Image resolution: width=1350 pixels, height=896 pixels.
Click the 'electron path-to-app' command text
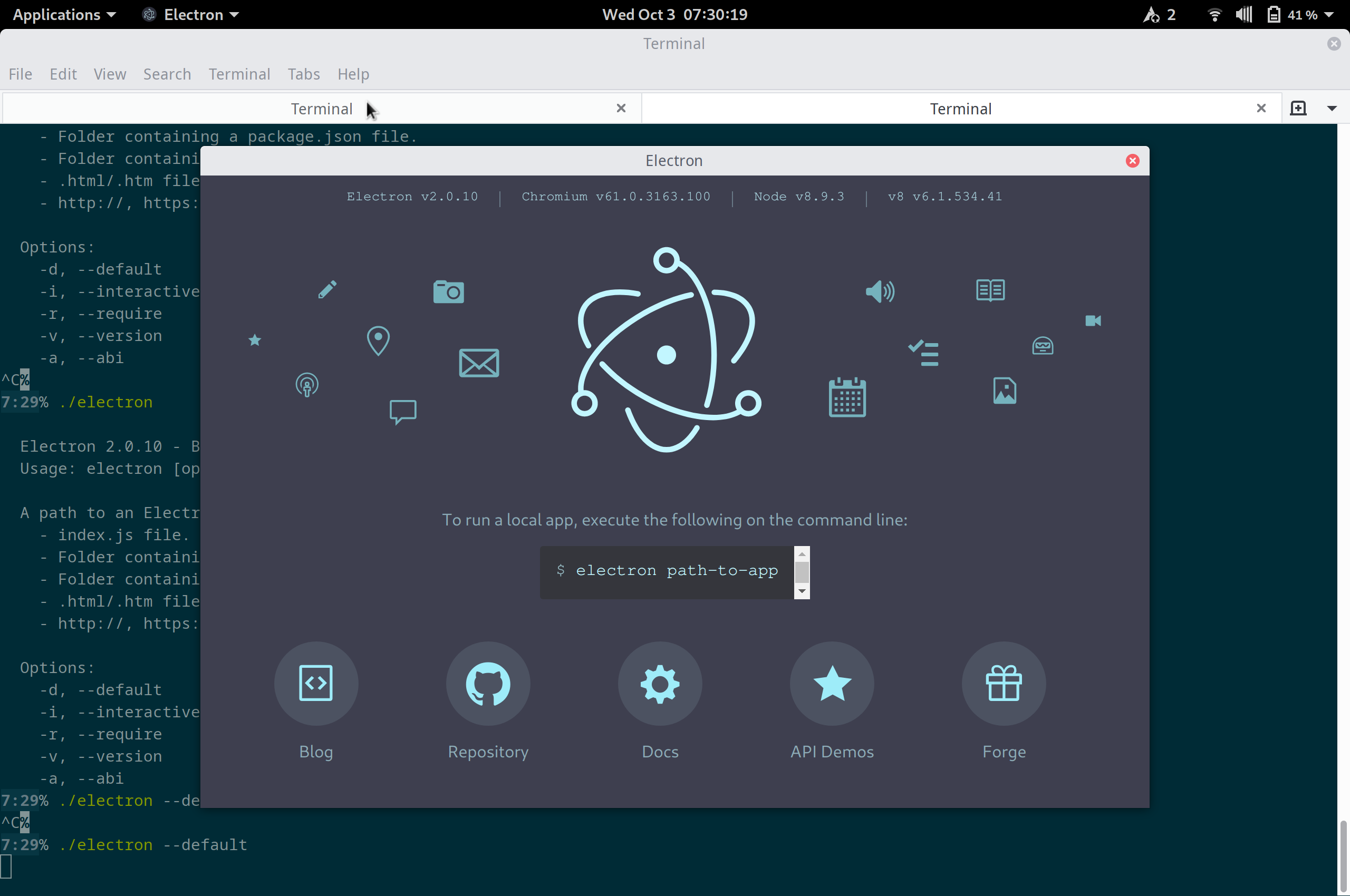click(x=677, y=570)
